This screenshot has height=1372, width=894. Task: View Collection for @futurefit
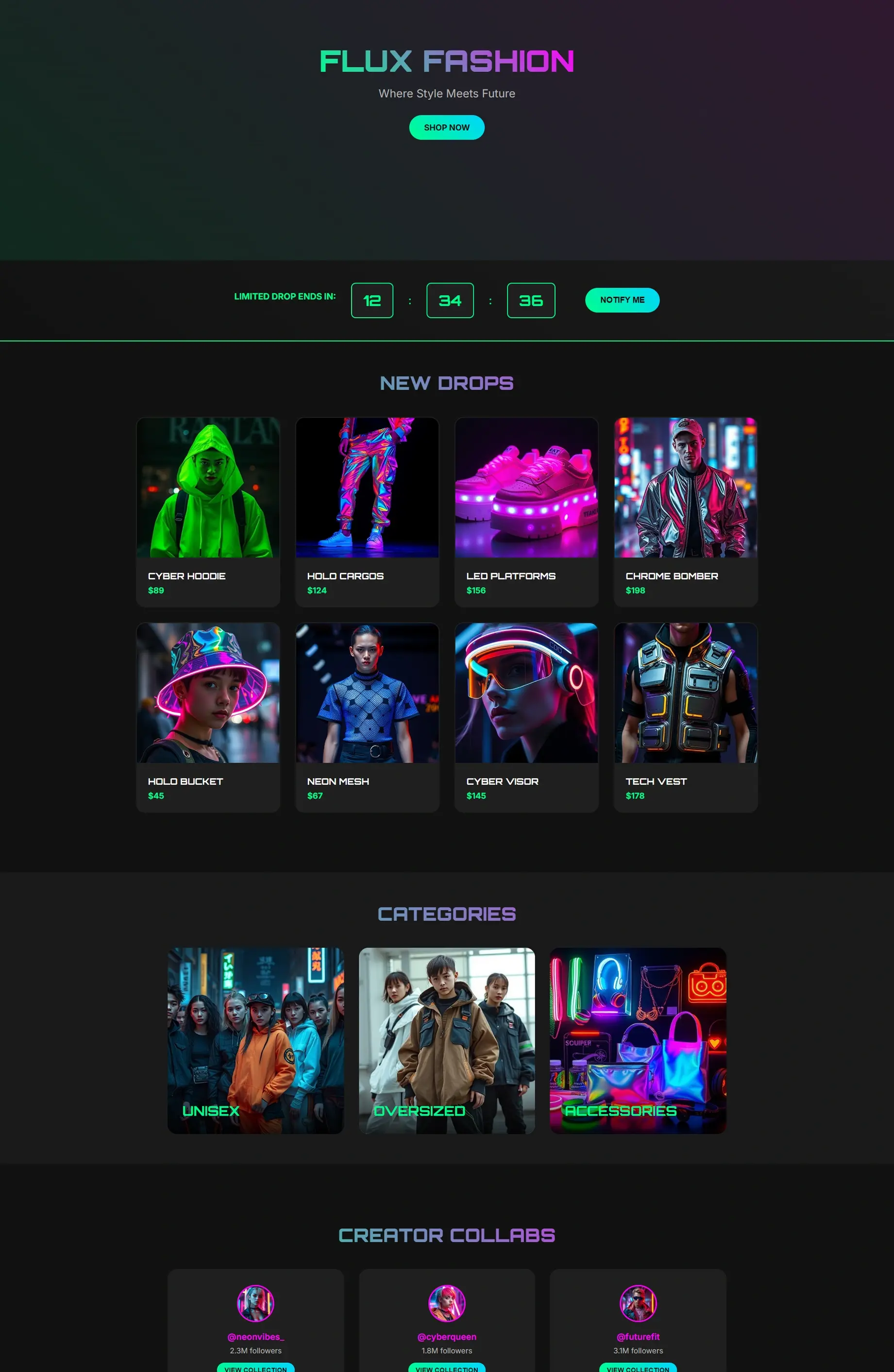[638, 1368]
